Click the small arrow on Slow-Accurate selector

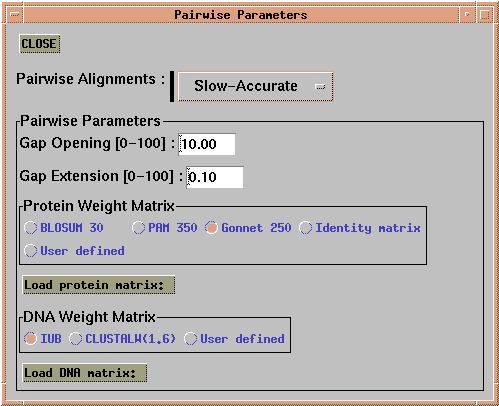click(x=320, y=87)
